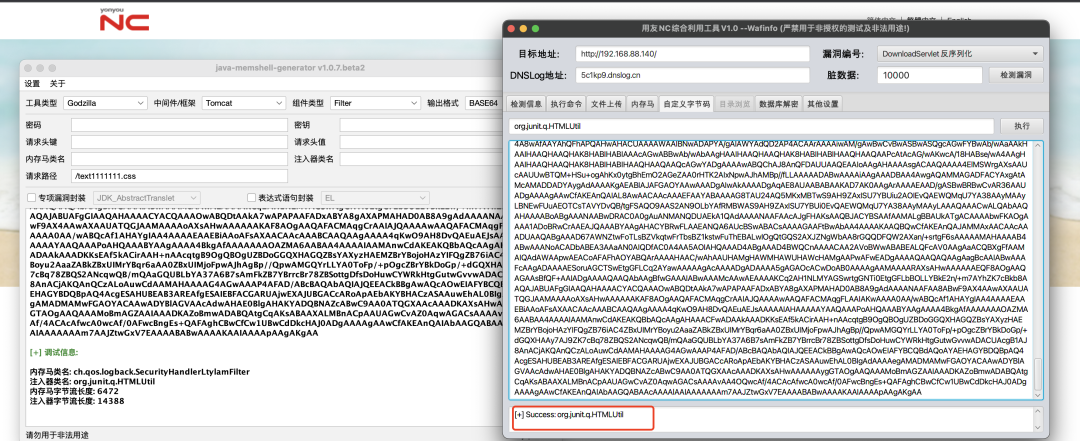Image resolution: width=1080 pixels, height=441 pixels.
Task: Click the 请勿用于非法用途 status bar text
Action: (x=57, y=435)
